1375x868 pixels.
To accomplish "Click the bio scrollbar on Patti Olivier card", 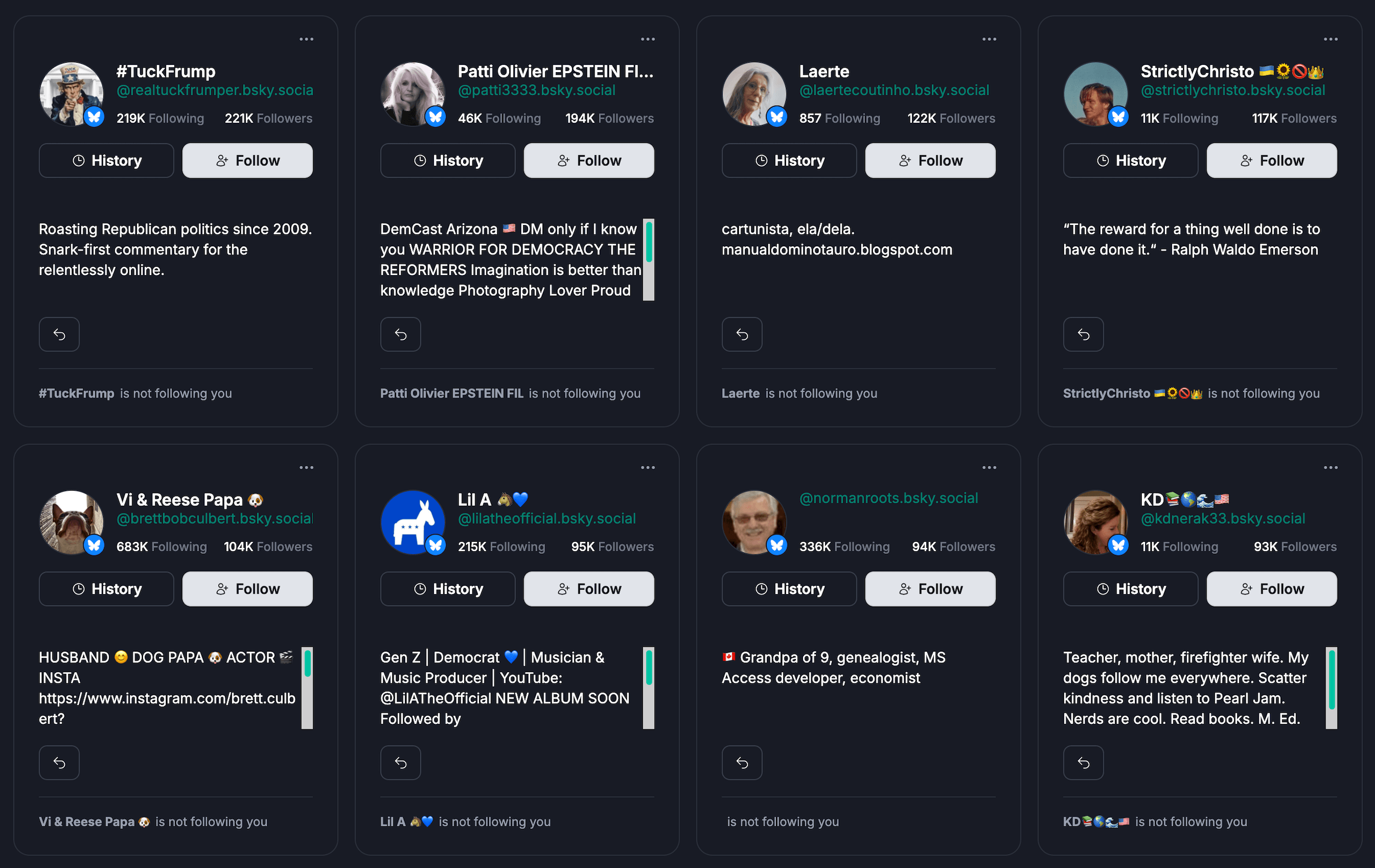I will [648, 260].
